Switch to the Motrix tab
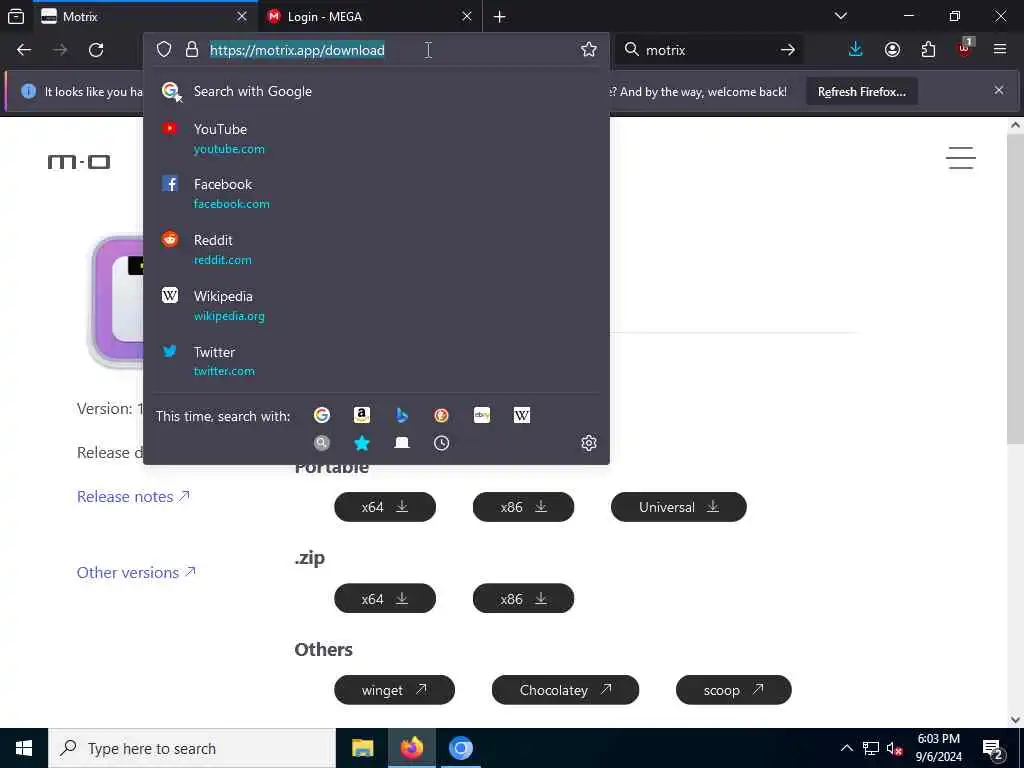The width and height of the screenshot is (1024, 768). 144,17
